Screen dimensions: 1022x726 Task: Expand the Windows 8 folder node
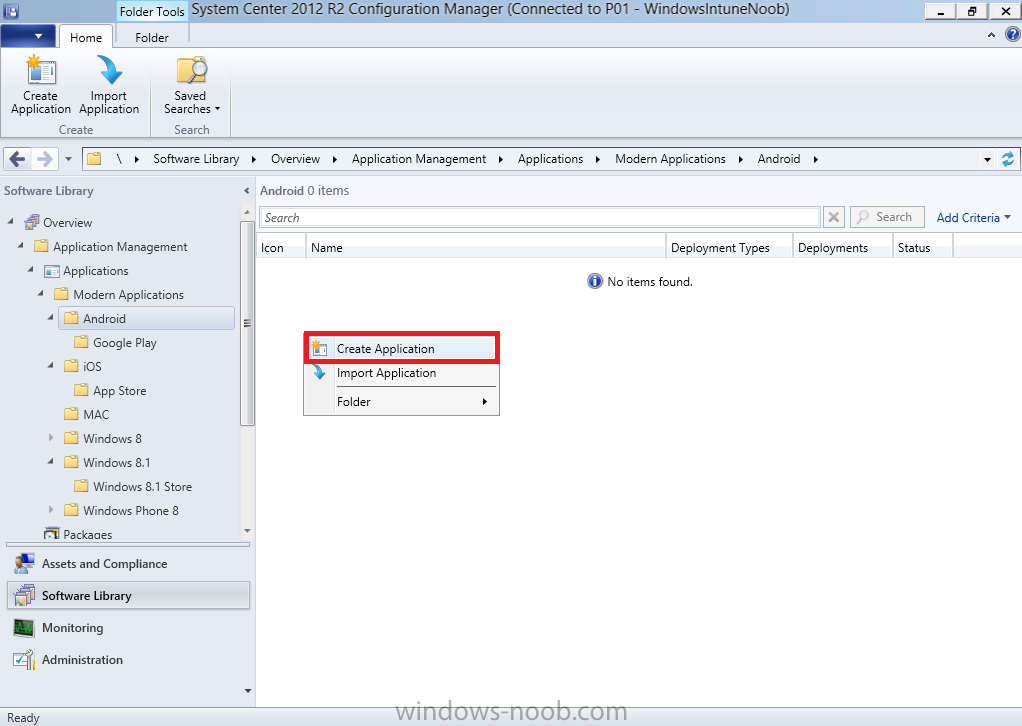click(51, 438)
